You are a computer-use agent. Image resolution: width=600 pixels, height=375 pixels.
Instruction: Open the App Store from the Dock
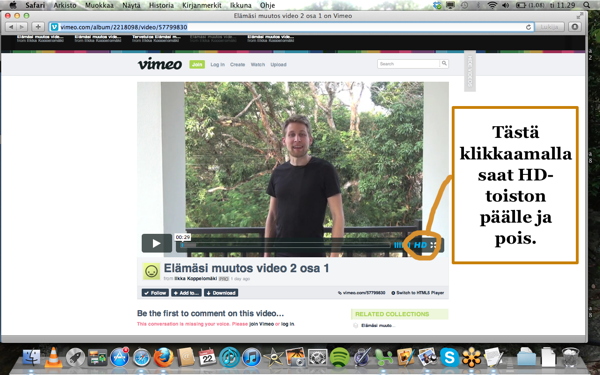pos(120,357)
